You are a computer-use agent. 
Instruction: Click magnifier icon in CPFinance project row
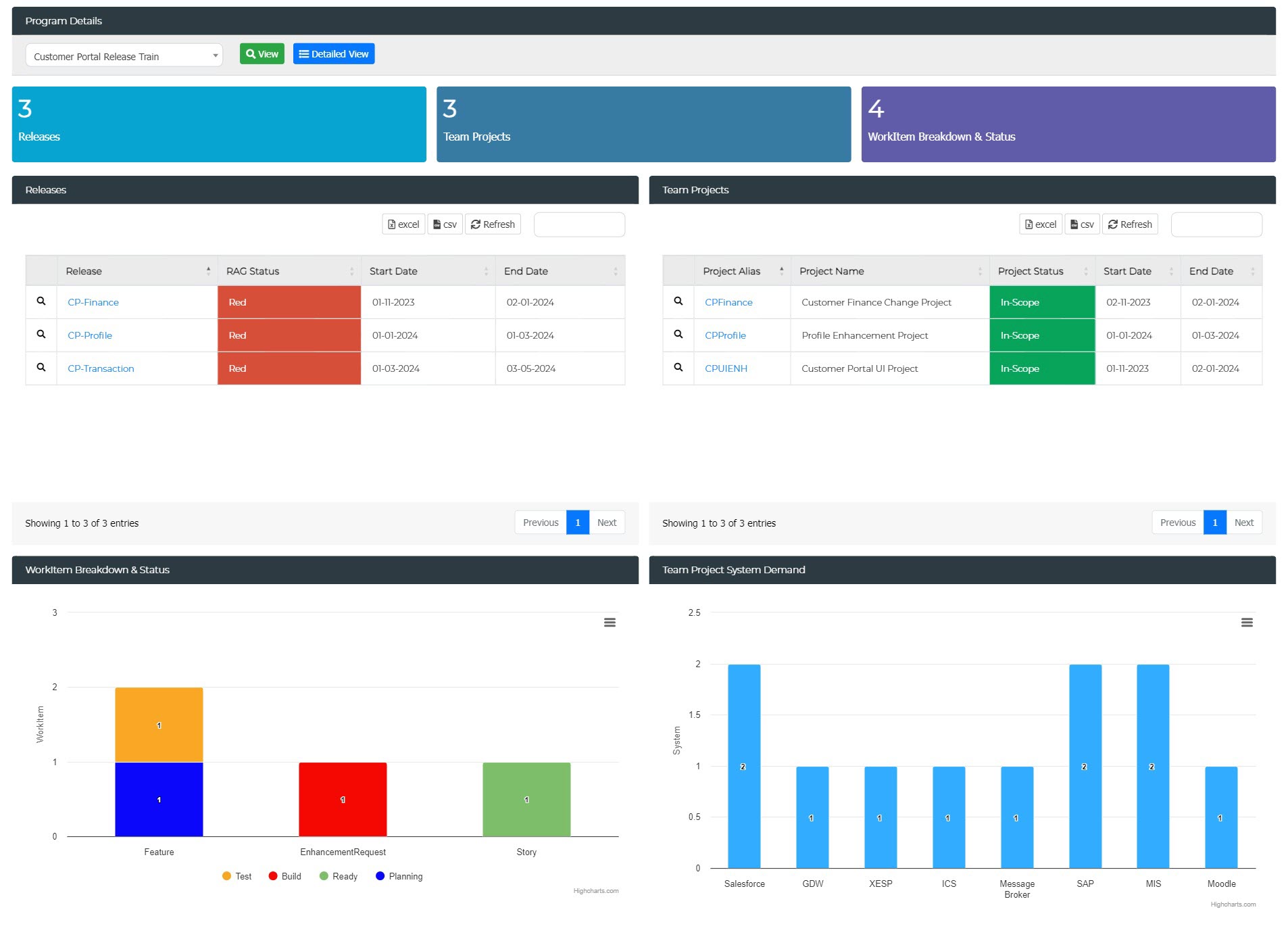(678, 301)
